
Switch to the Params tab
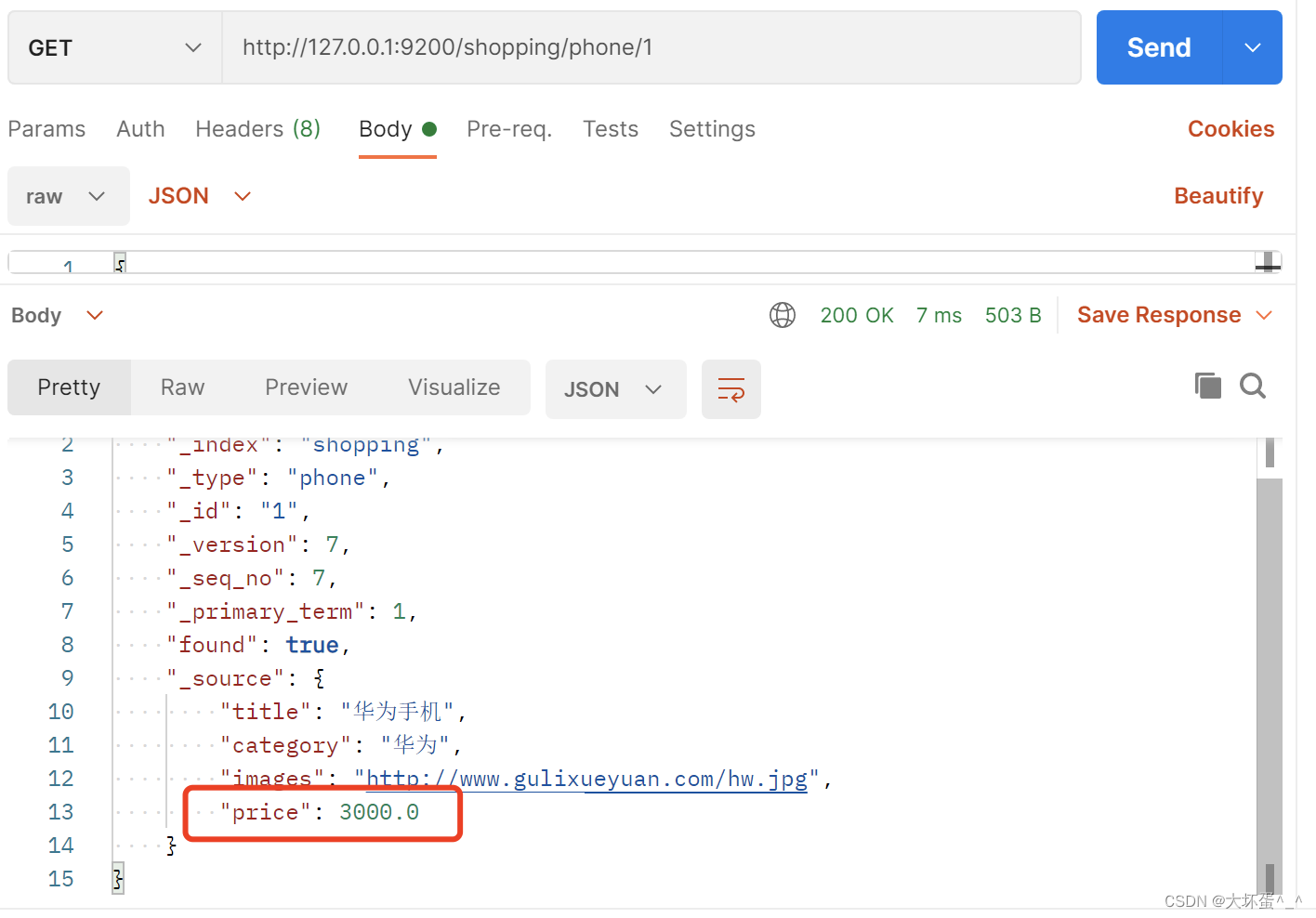(46, 129)
